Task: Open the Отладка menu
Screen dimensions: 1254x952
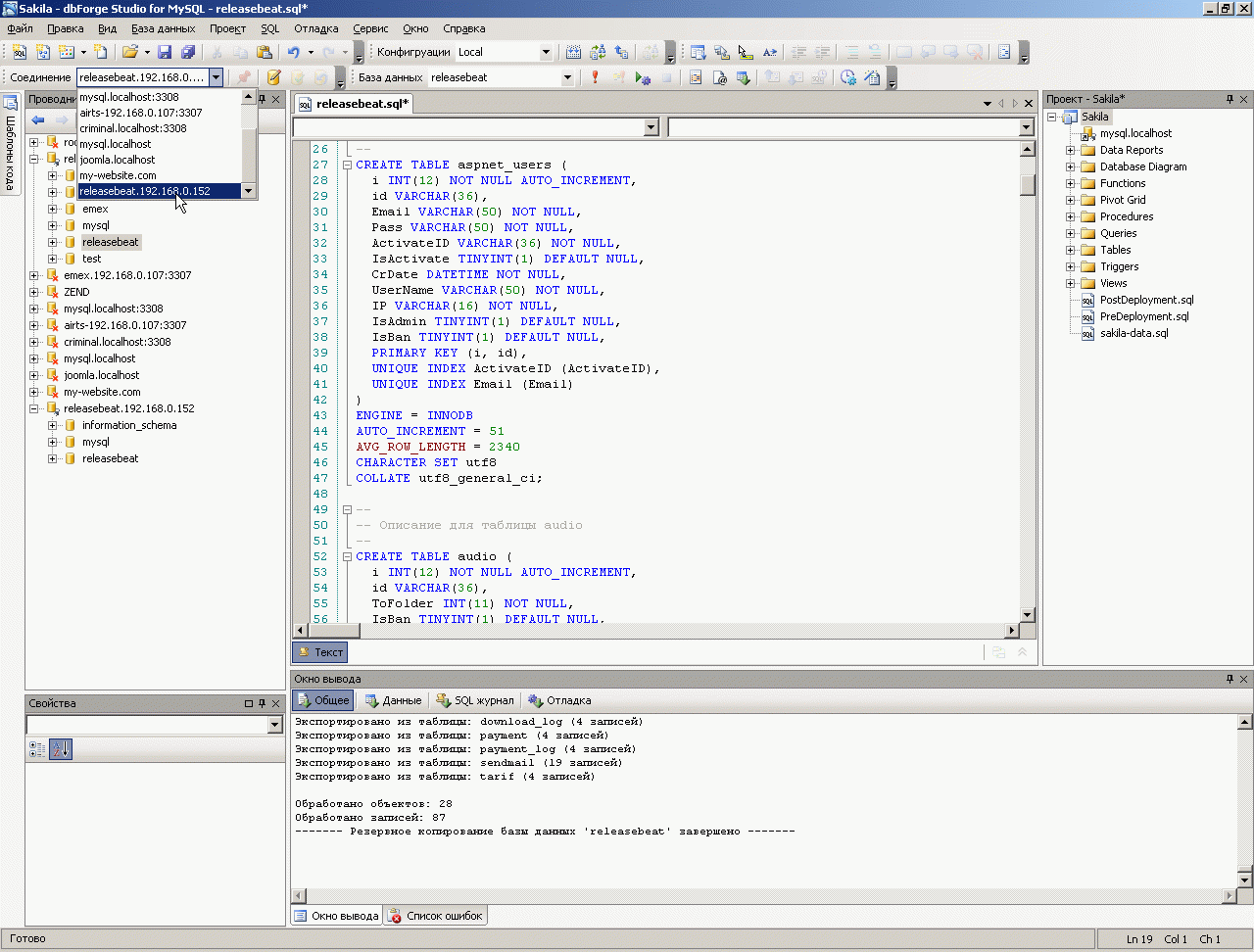Action: click(x=315, y=28)
